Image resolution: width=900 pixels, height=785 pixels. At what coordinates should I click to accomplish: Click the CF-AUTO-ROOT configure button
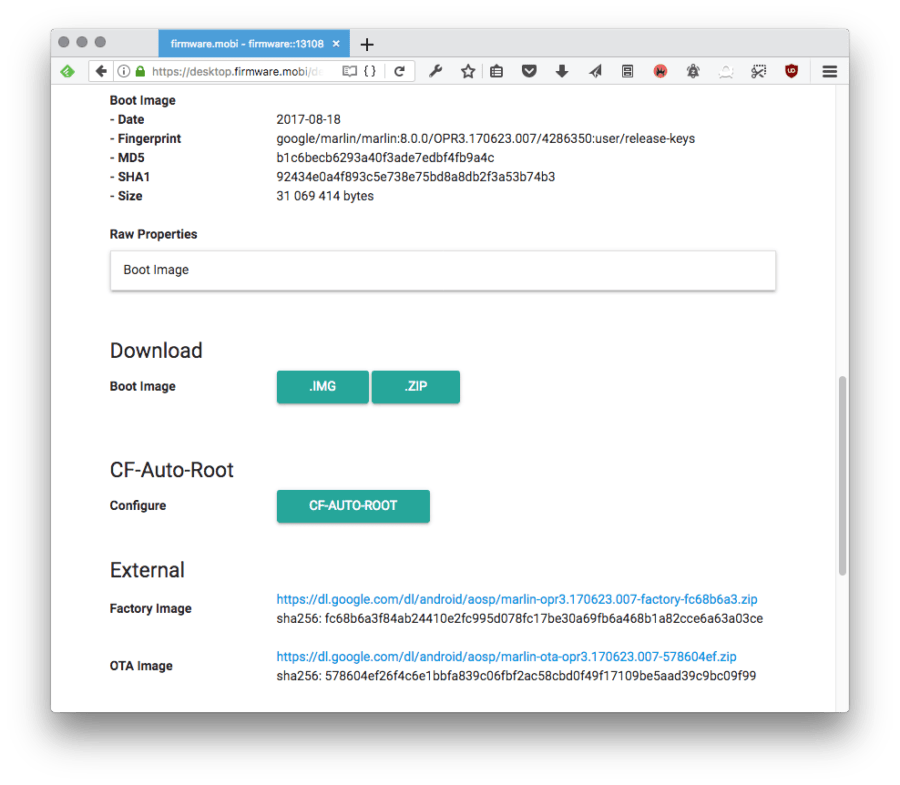(353, 506)
